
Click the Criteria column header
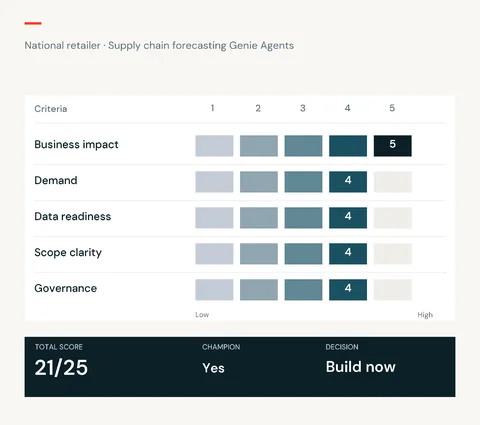tap(51, 109)
